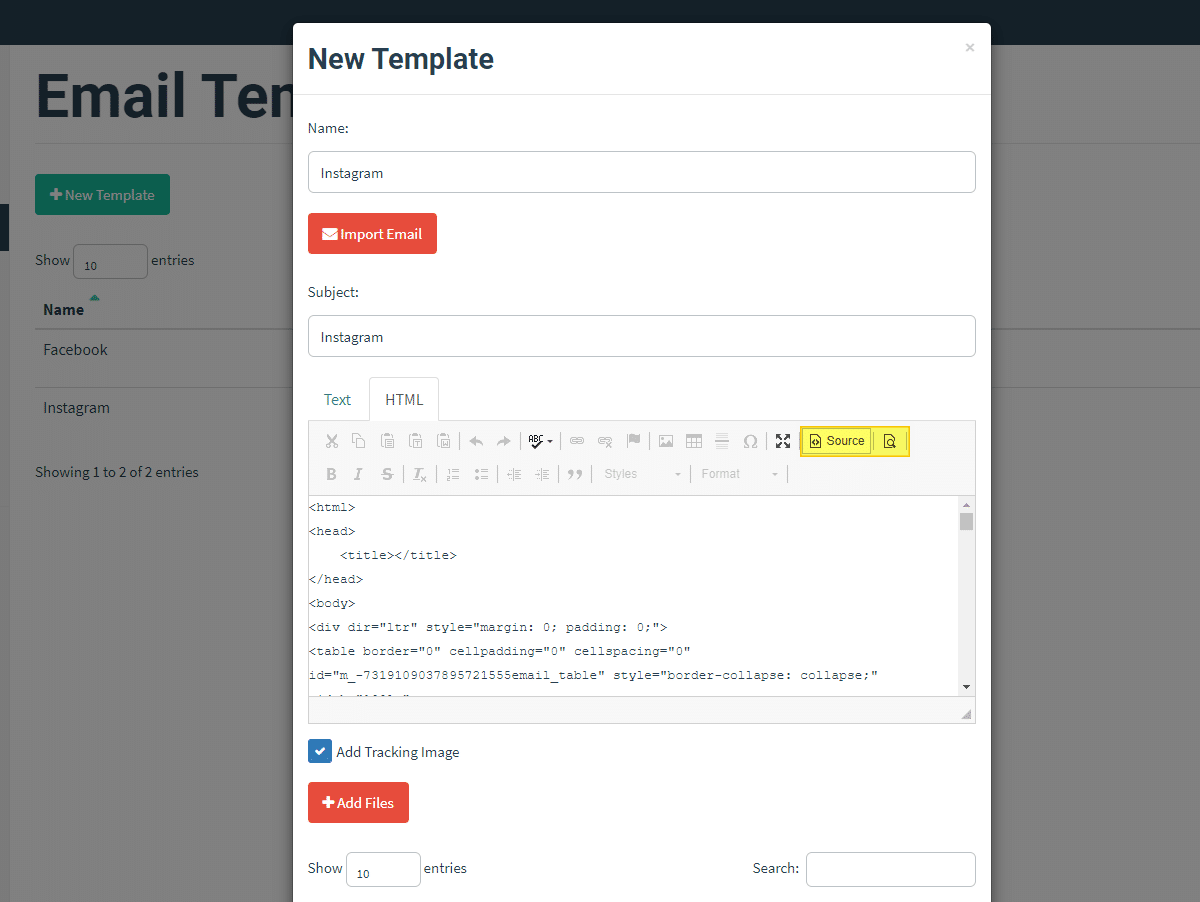The width and height of the screenshot is (1200, 902).
Task: Click the entries count field in dialog
Action: [383, 869]
